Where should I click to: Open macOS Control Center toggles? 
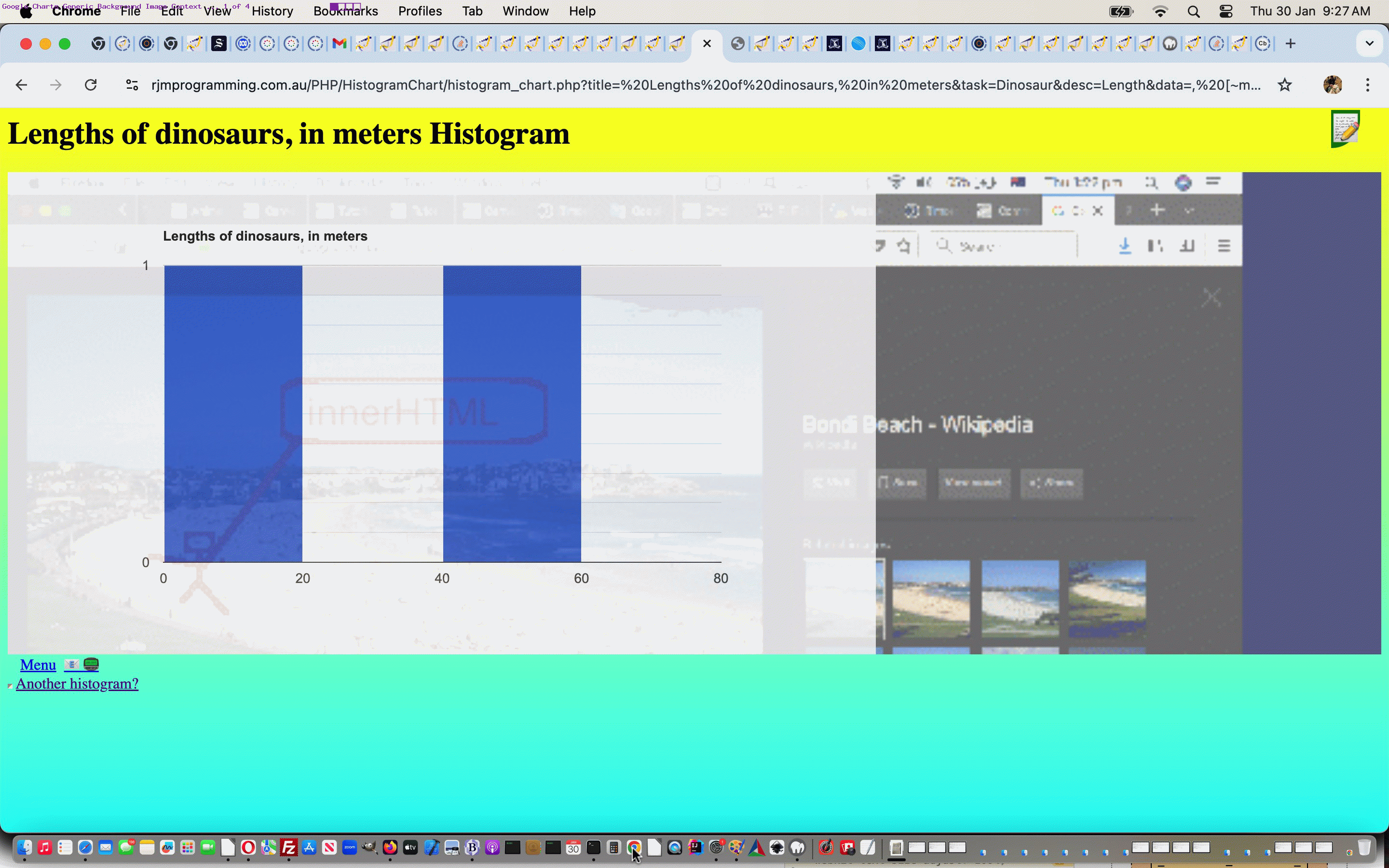(1226, 12)
